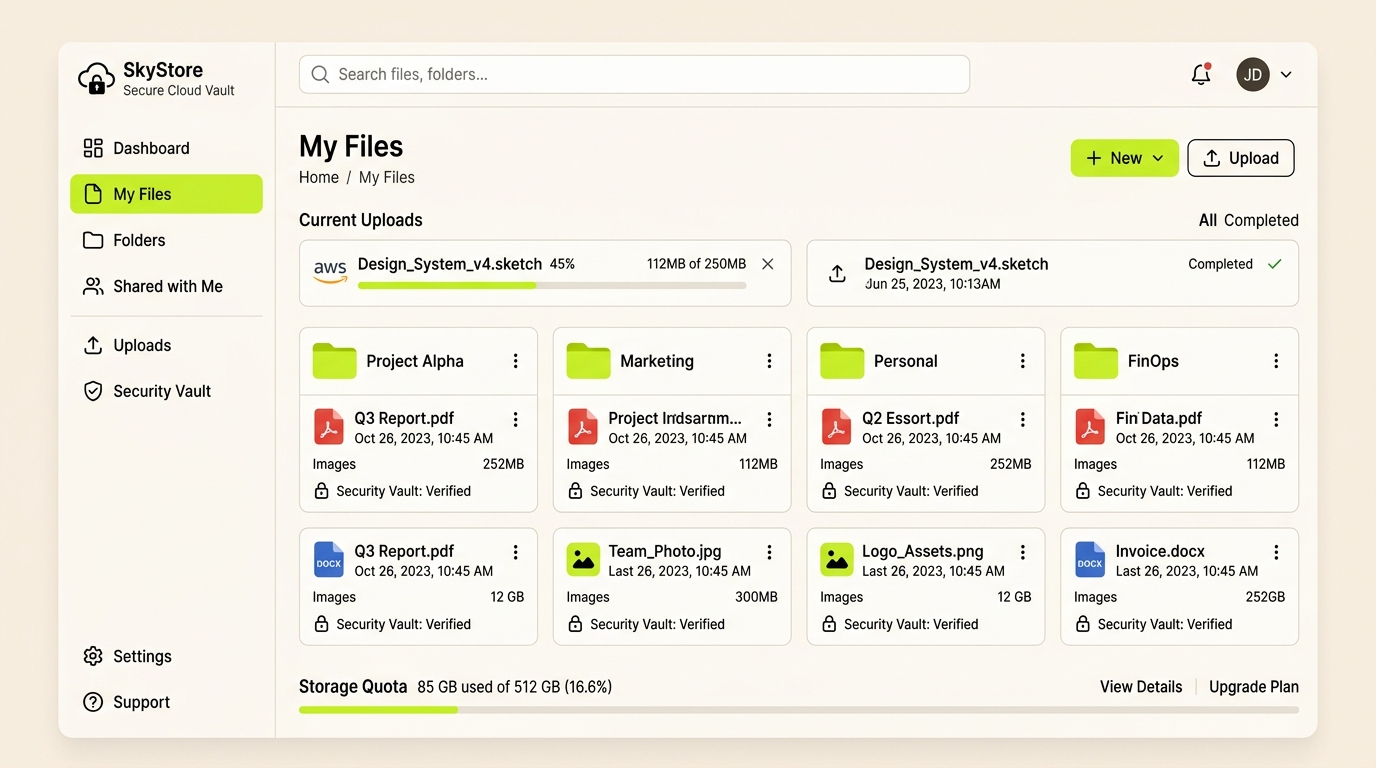1376x768 pixels.
Task: Open Marketing folder three-dot menu
Action: click(770, 361)
